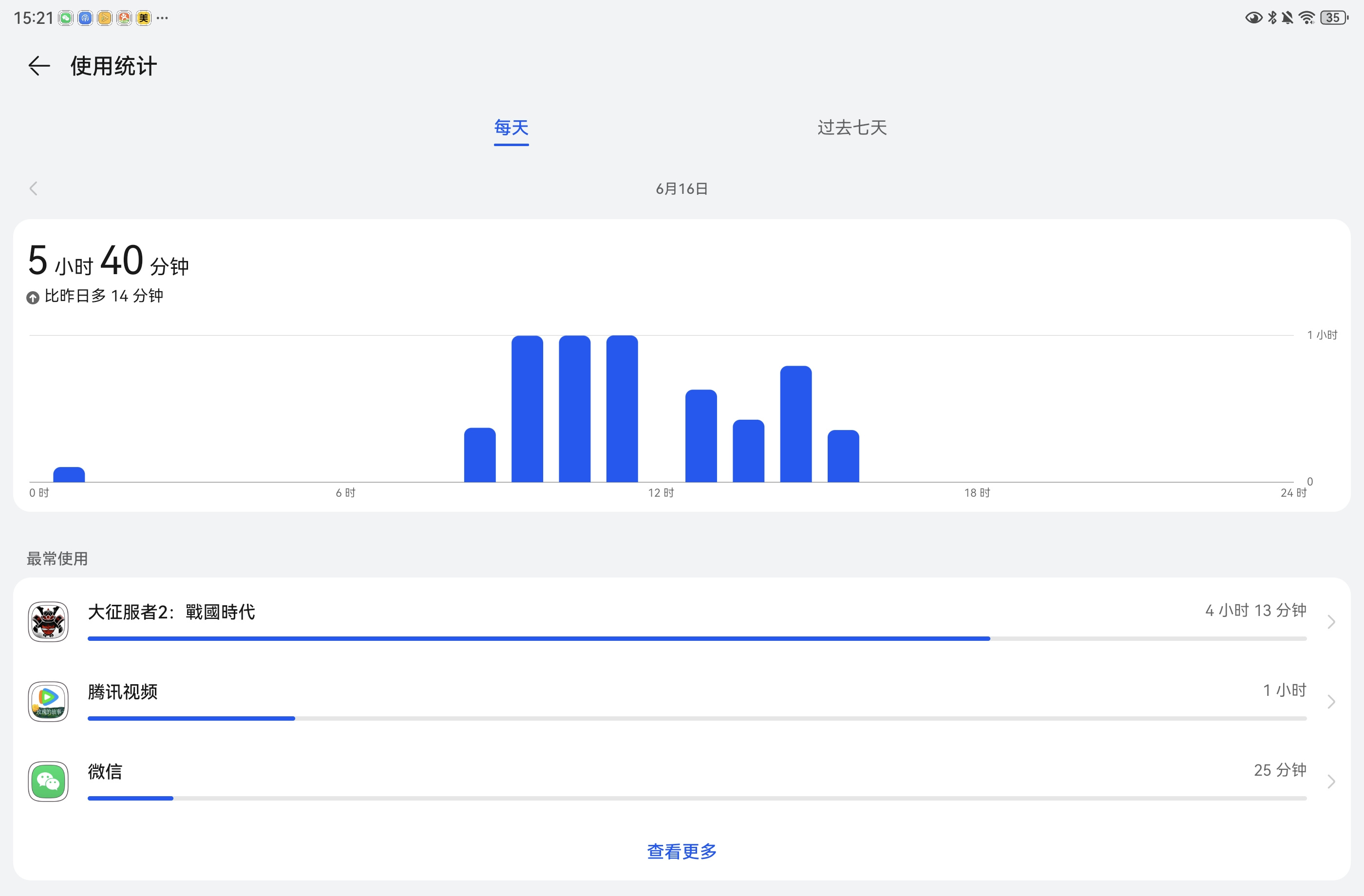
Task: Tap the yellow 美 notification icon
Action: [x=143, y=19]
